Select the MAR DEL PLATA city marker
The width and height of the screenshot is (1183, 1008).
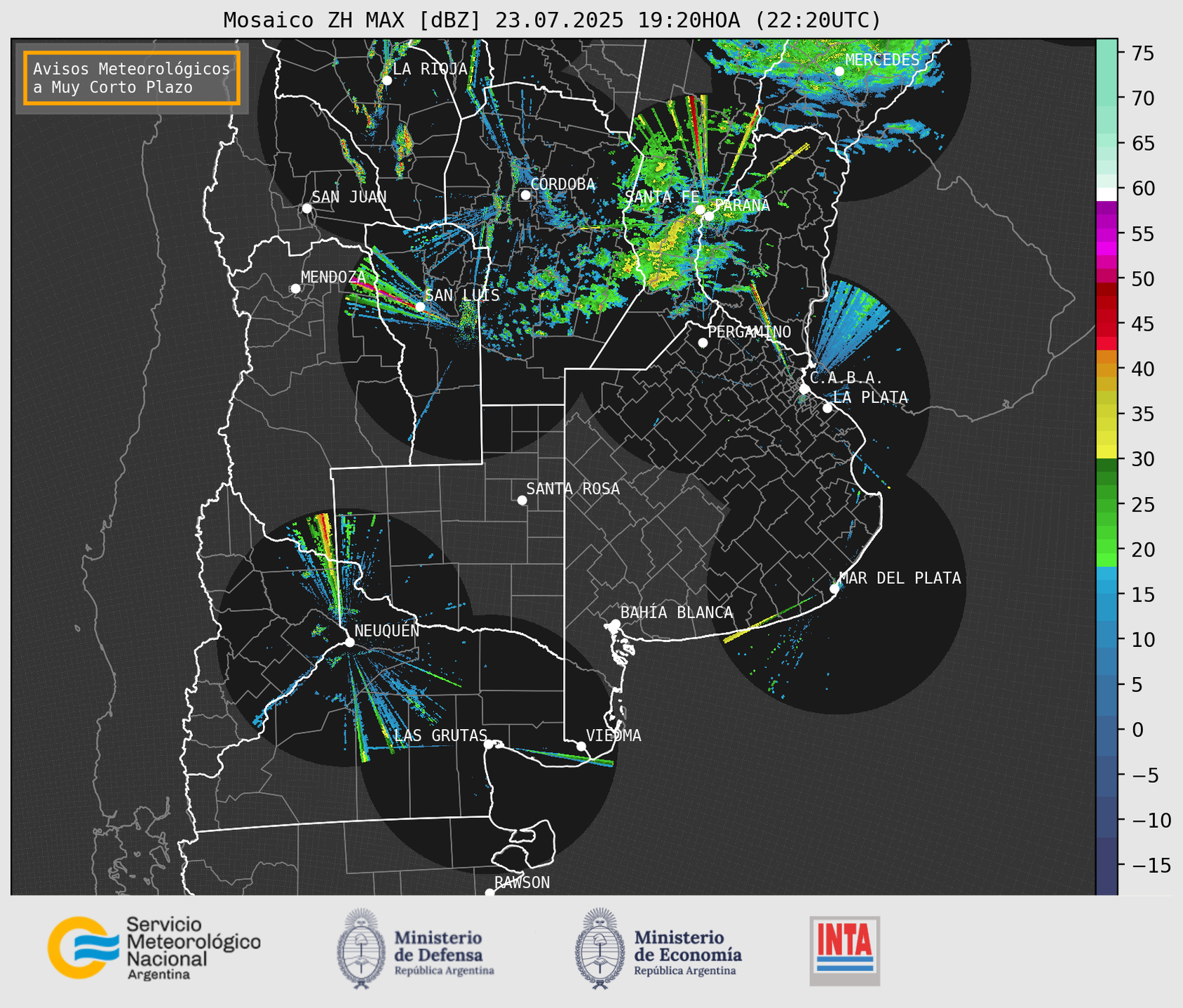[834, 589]
